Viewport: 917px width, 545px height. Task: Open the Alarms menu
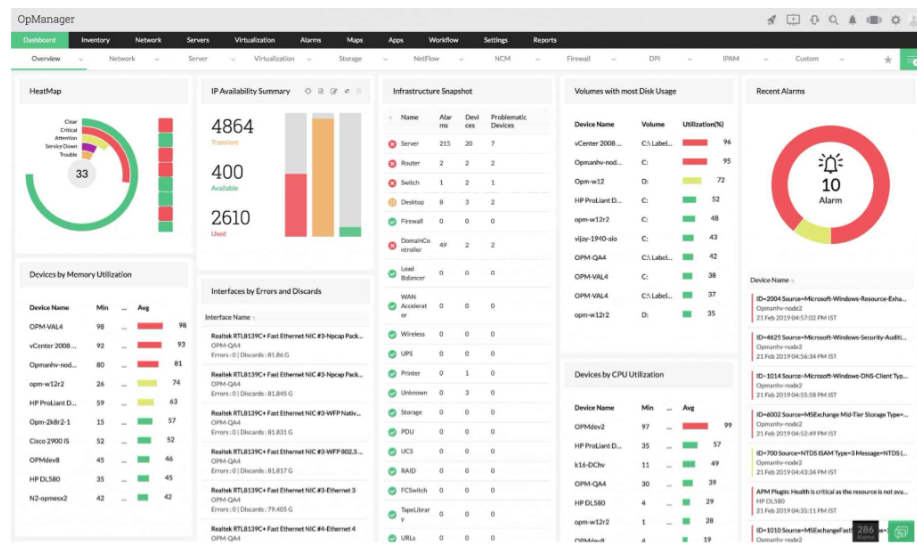click(311, 40)
